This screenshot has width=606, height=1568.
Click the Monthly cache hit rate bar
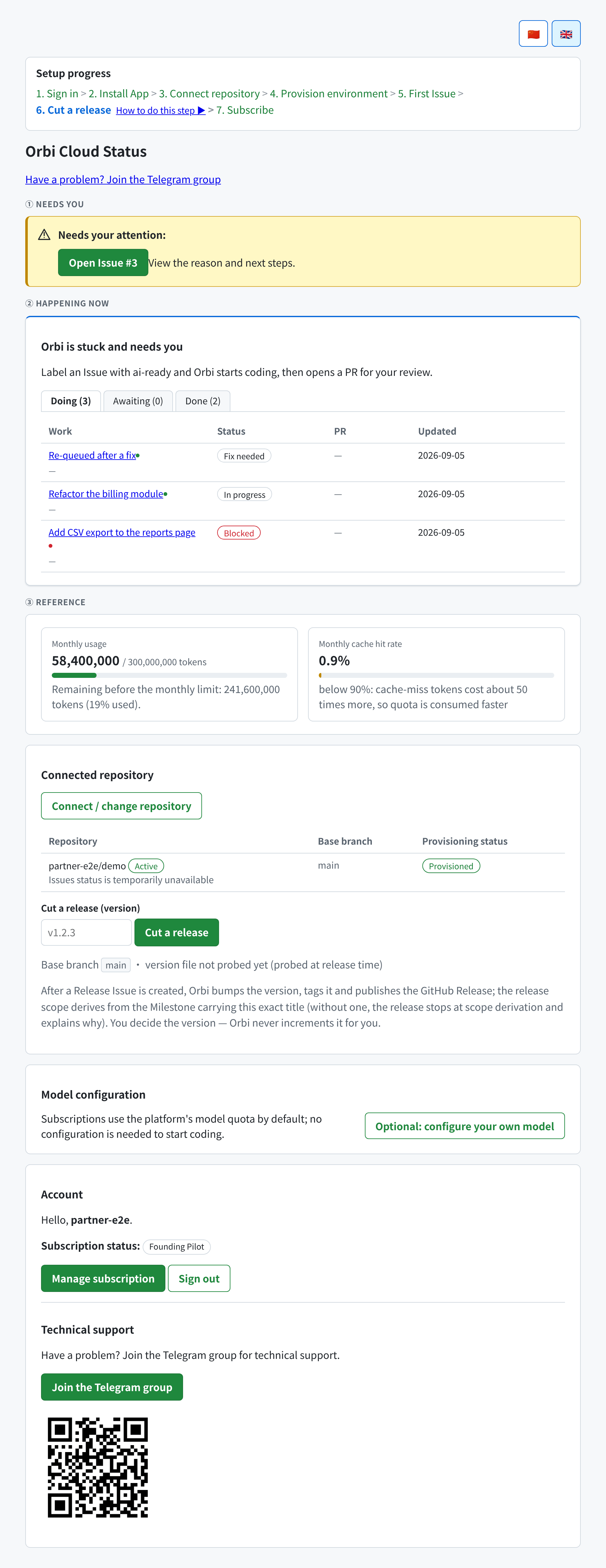coord(436,675)
